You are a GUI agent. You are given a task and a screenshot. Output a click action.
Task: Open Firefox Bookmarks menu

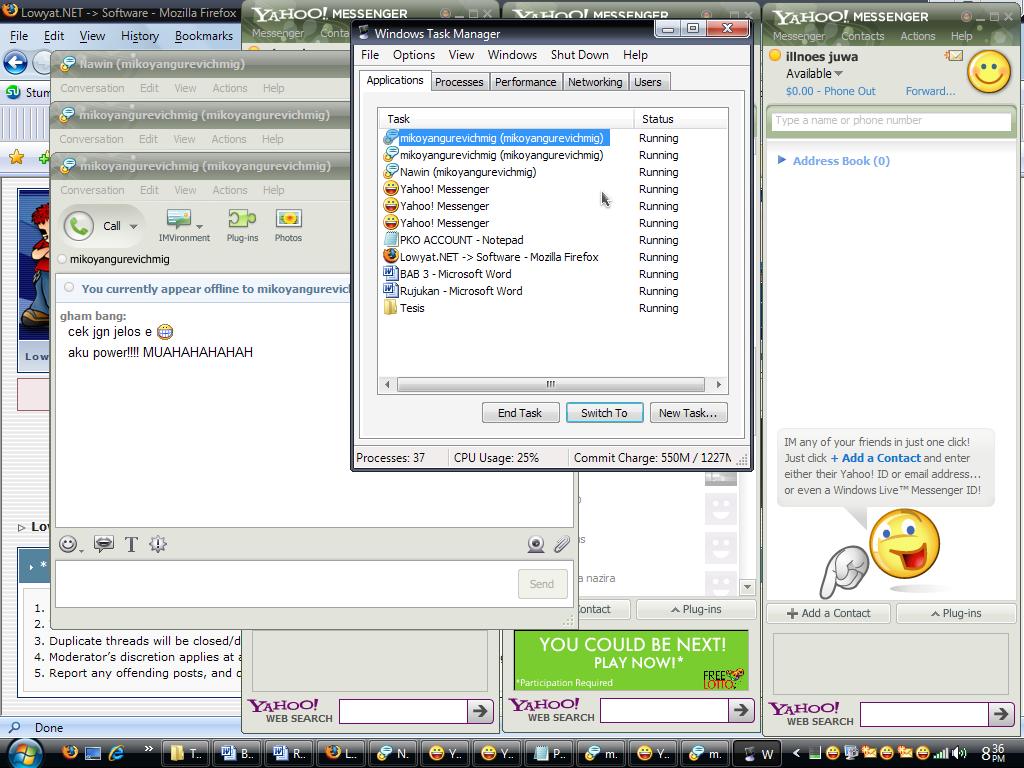[x=204, y=36]
